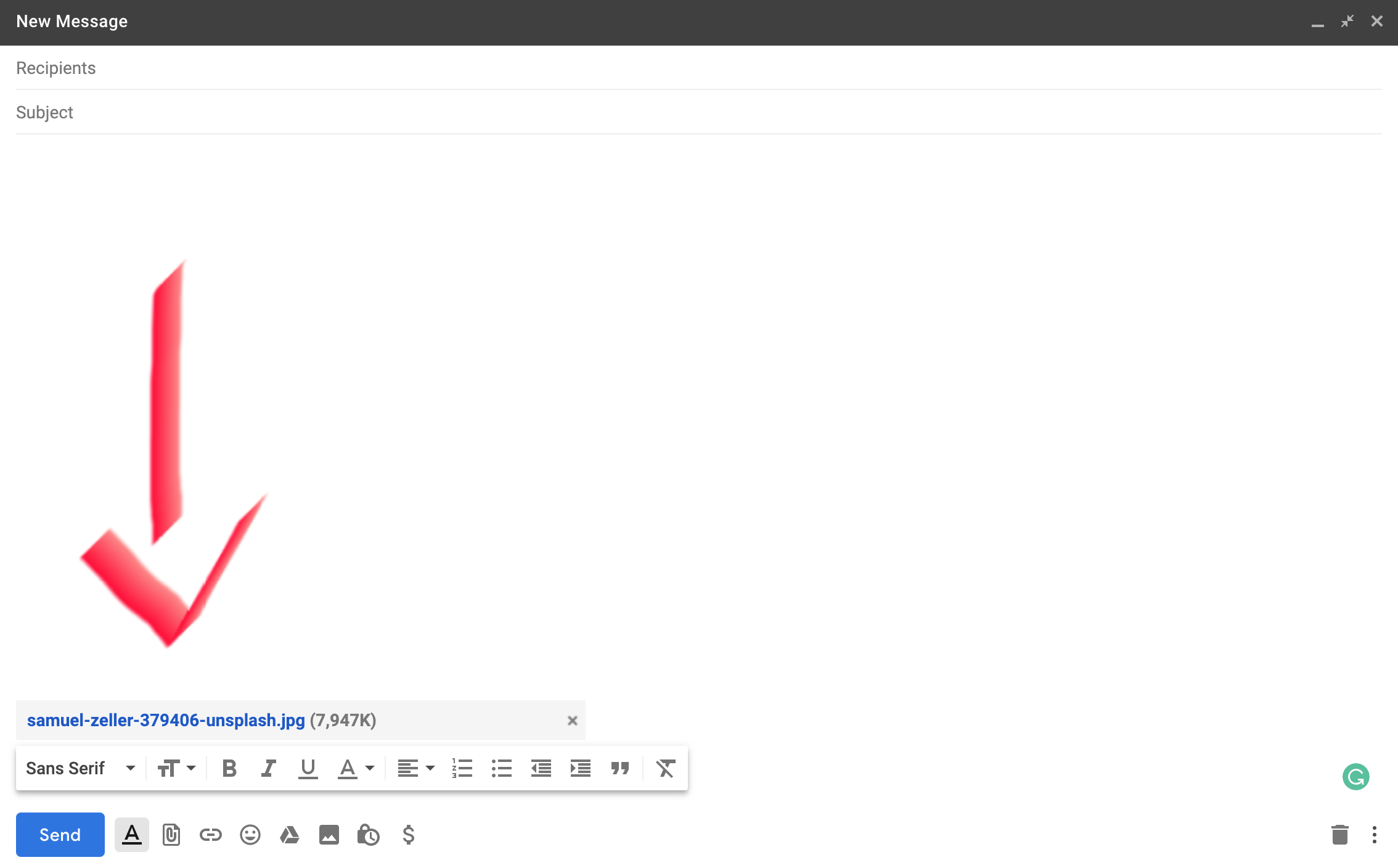This screenshot has width=1398, height=868.
Task: Open the alignment options dropdown
Action: (415, 768)
